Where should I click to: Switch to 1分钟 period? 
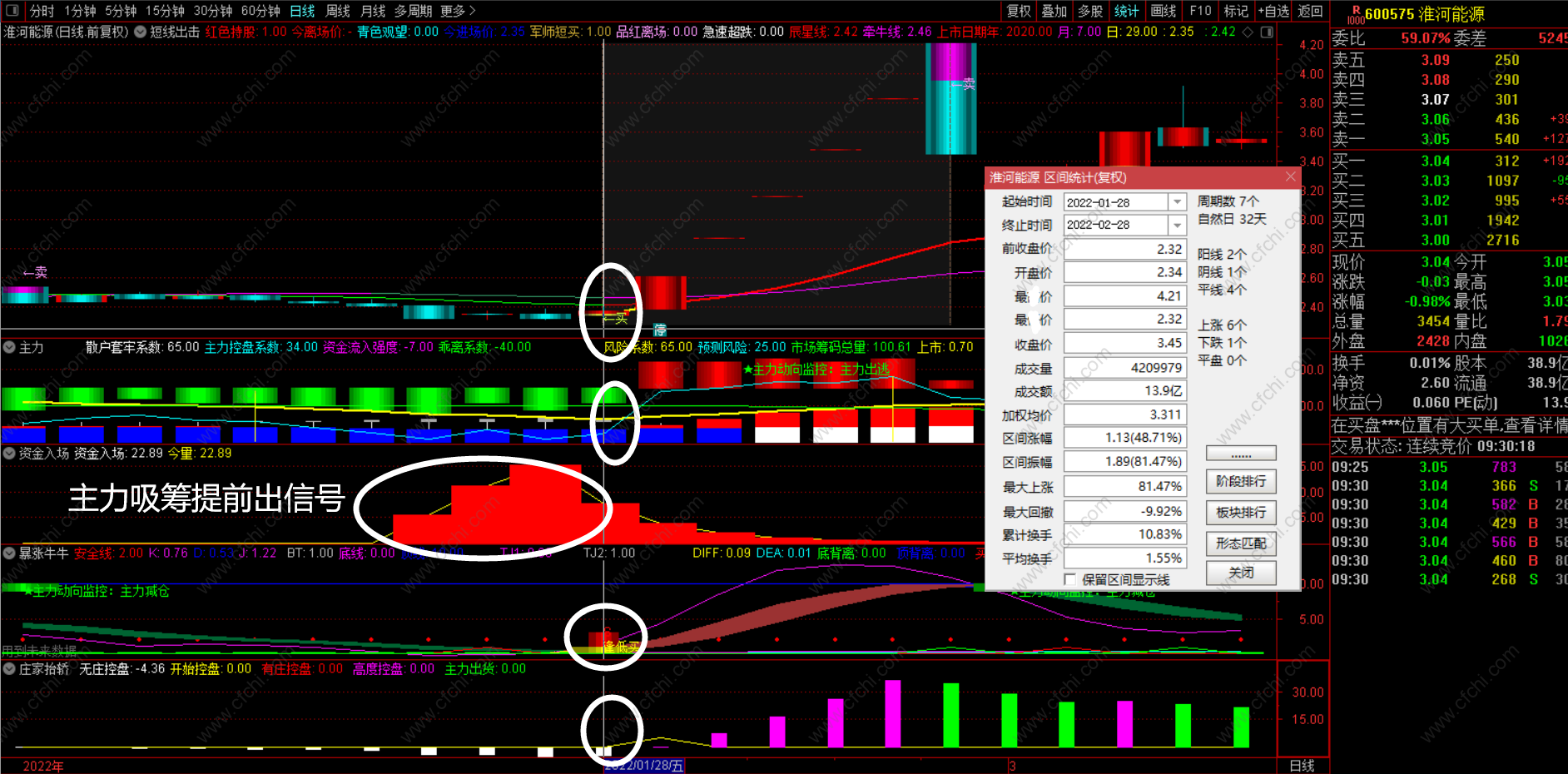tap(80, 11)
